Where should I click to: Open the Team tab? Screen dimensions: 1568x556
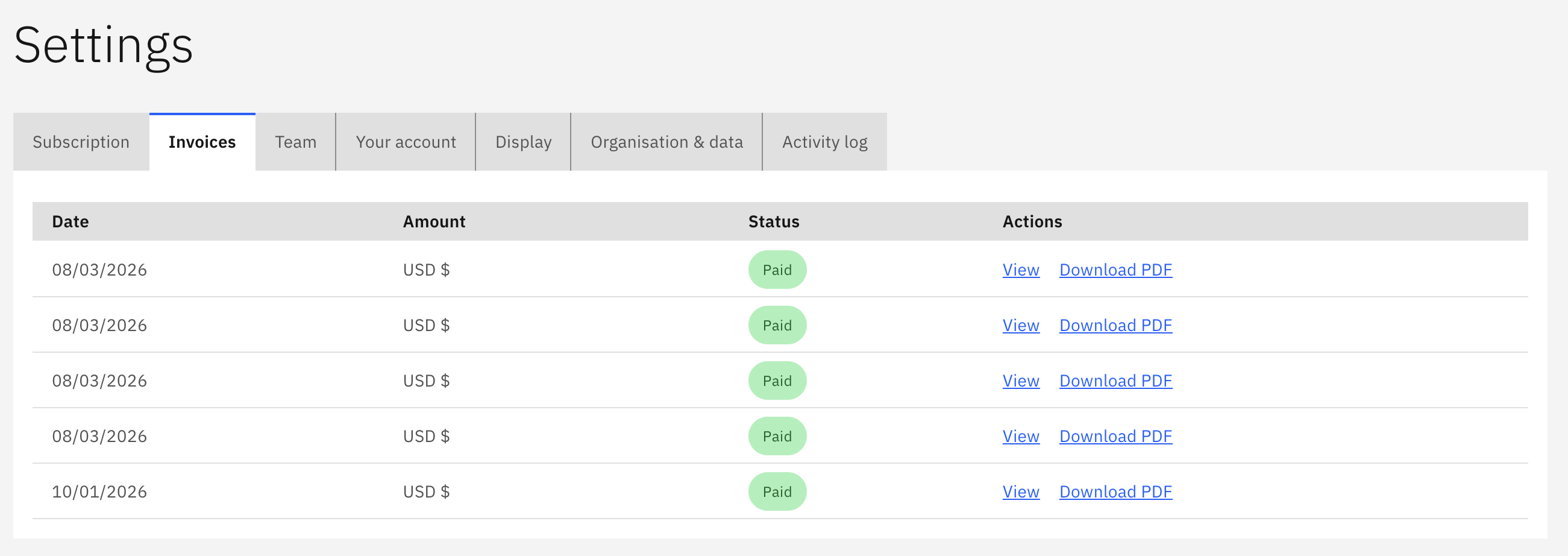coord(296,142)
